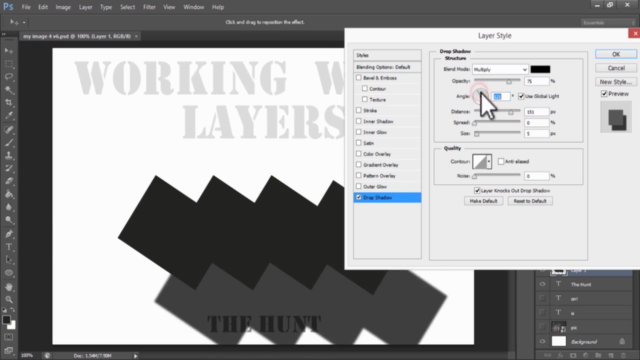Screen dimensions: 640x360
Task: Create a new group folder icon
Action: [x=598, y=356]
